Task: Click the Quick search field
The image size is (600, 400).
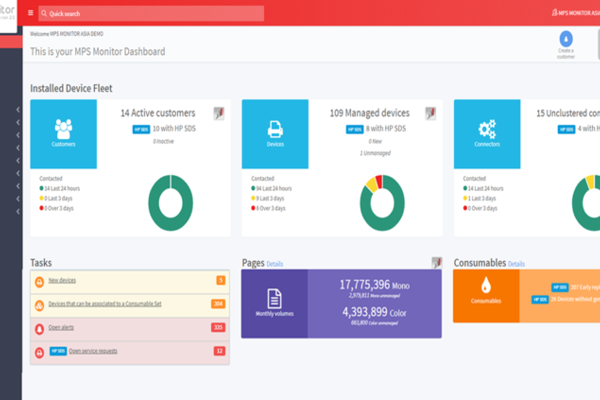Action: point(150,13)
